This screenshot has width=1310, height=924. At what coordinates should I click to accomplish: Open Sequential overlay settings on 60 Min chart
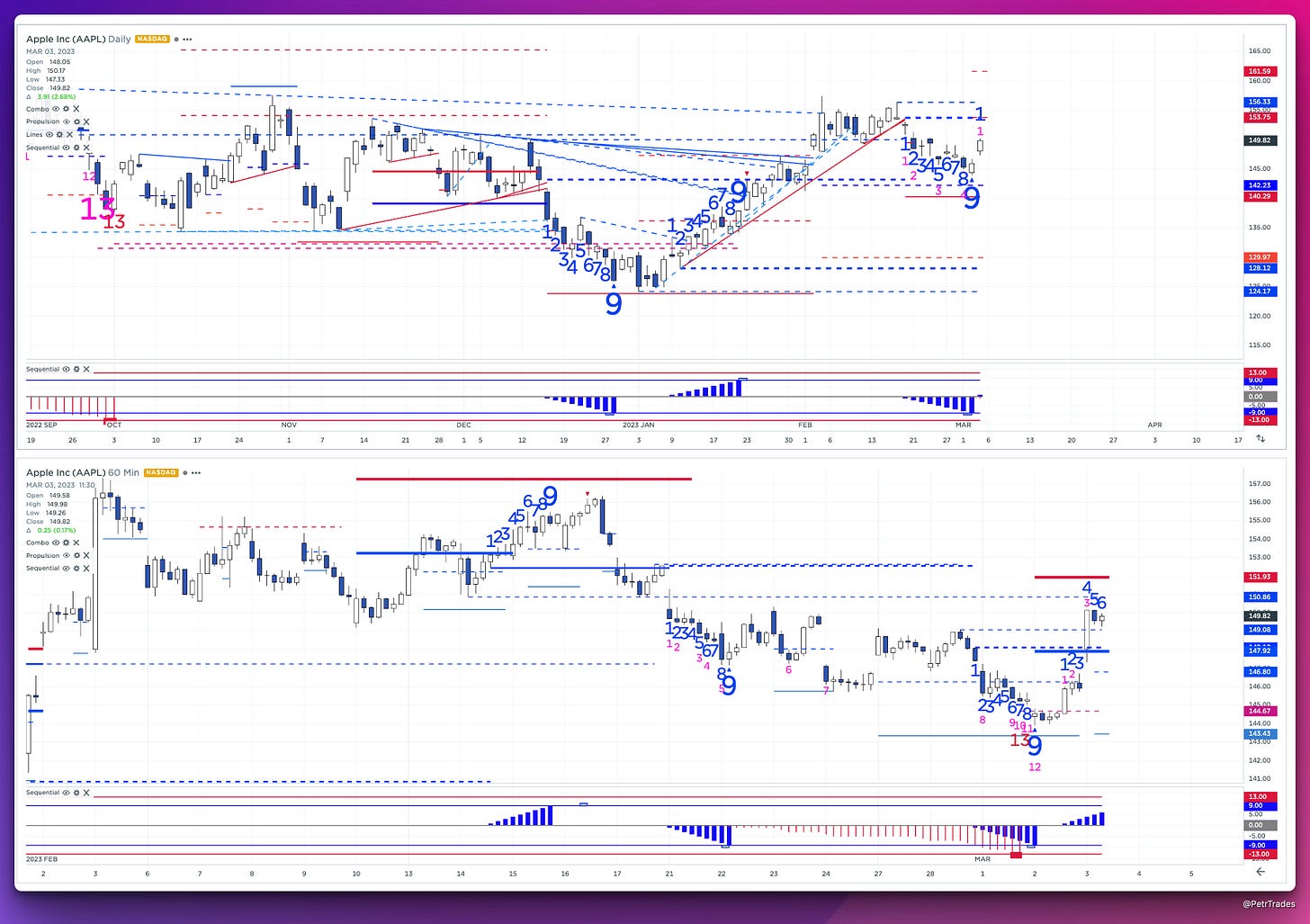click(x=76, y=569)
